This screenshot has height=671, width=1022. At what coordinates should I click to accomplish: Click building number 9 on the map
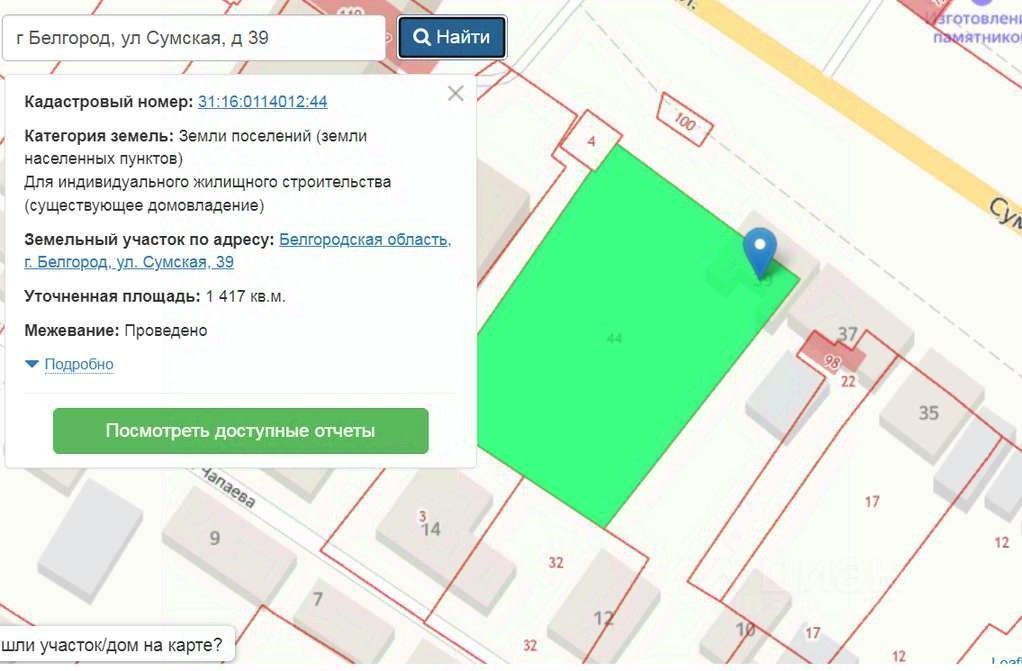[214, 538]
